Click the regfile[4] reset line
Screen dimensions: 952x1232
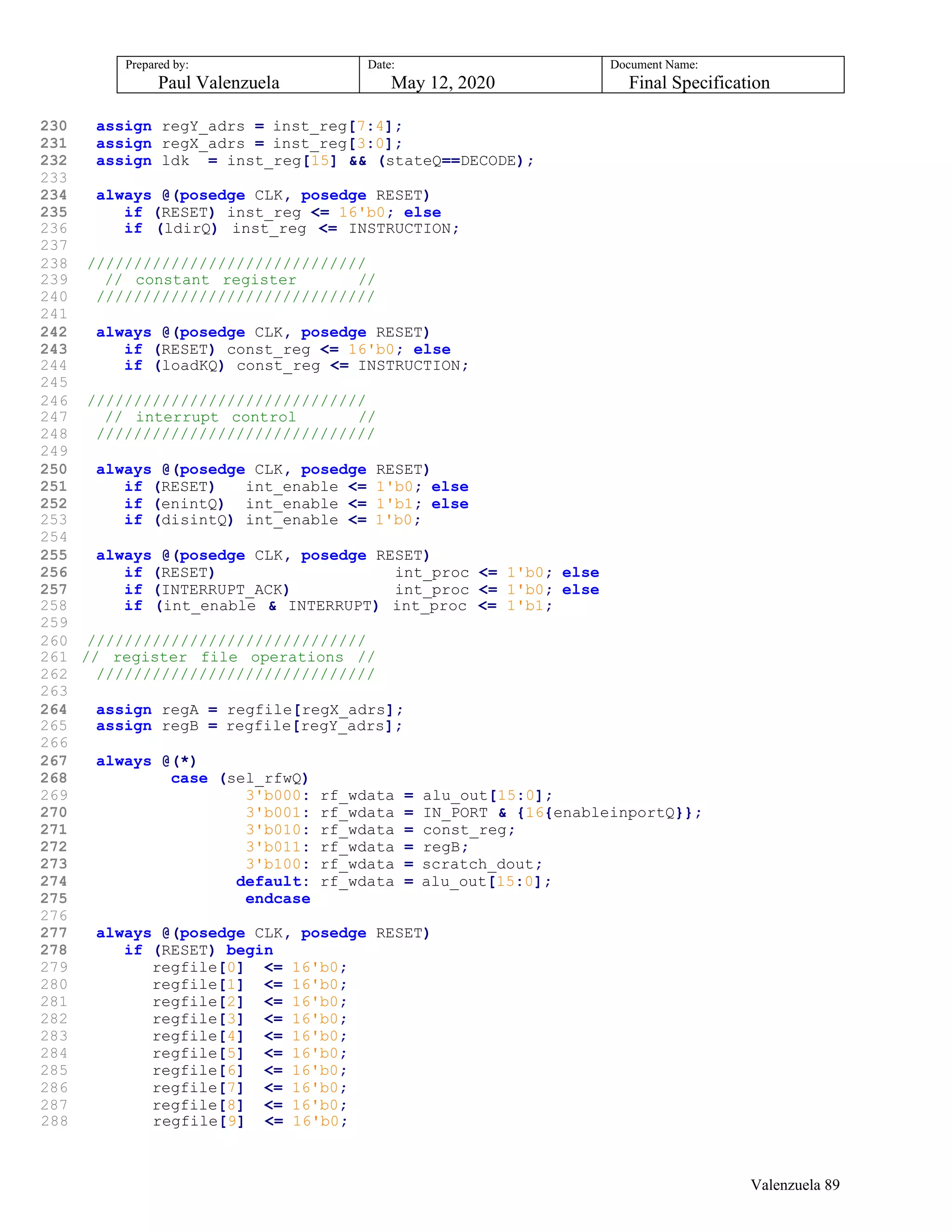(250, 1036)
